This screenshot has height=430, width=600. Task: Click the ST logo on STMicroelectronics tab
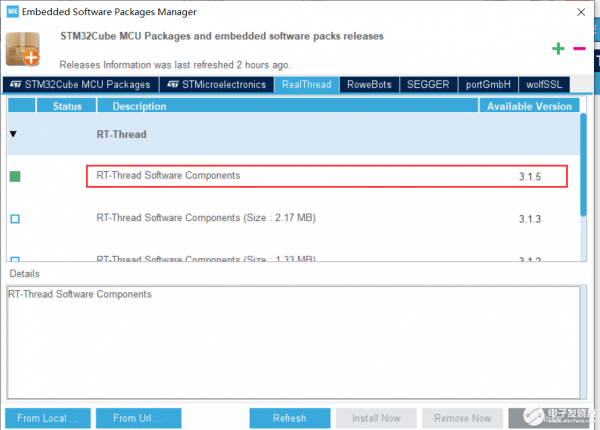coord(173,84)
